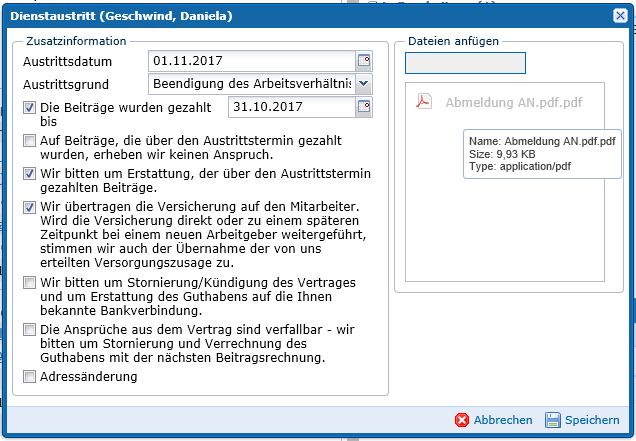Tick the Adressänderung checkbox

coord(30,377)
